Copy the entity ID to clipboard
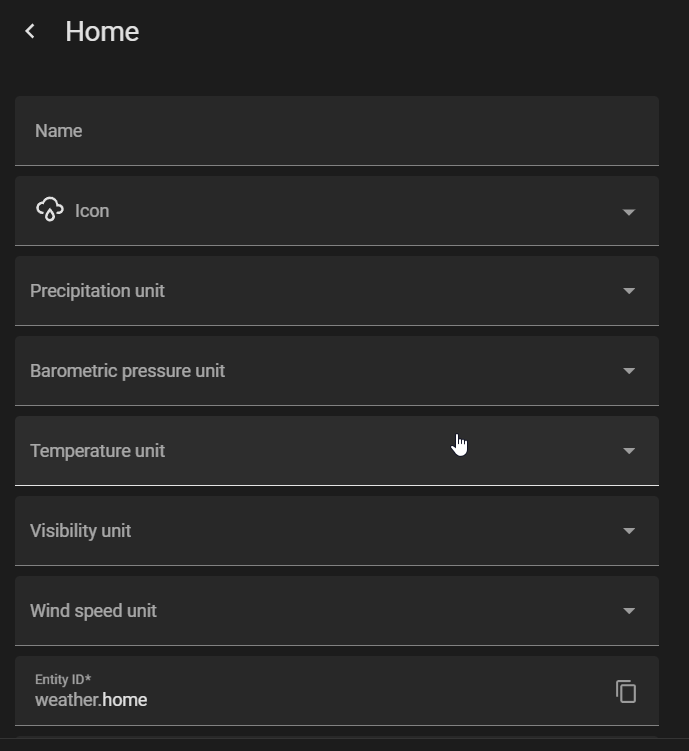Image resolution: width=689 pixels, height=751 pixels. coord(626,691)
